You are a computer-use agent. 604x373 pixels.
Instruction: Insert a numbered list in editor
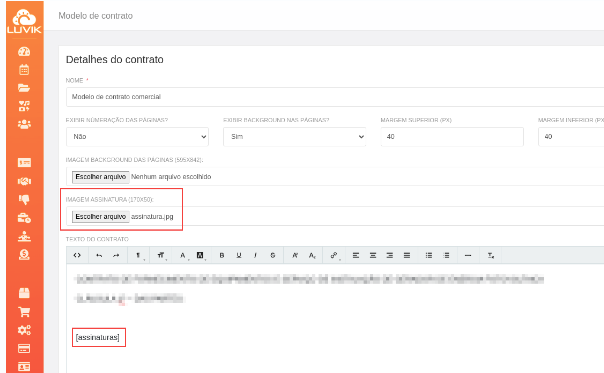pyautogui.click(x=446, y=255)
